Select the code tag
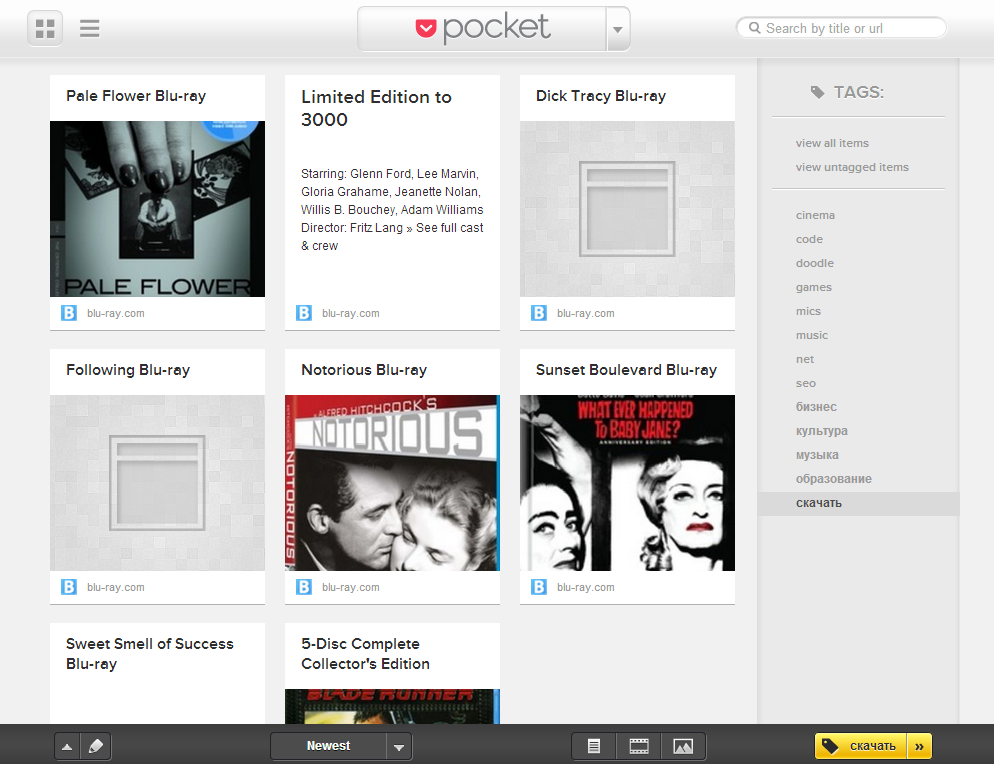 tap(809, 240)
